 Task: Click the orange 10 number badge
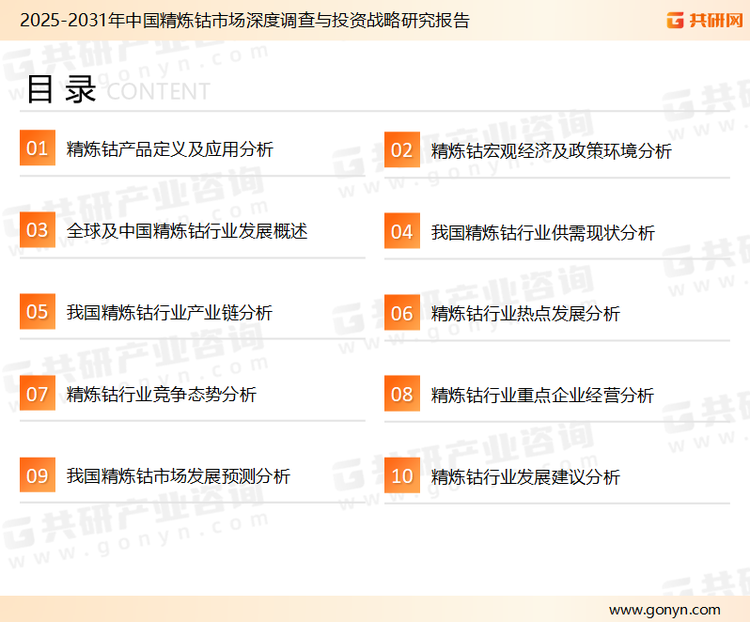click(x=402, y=476)
